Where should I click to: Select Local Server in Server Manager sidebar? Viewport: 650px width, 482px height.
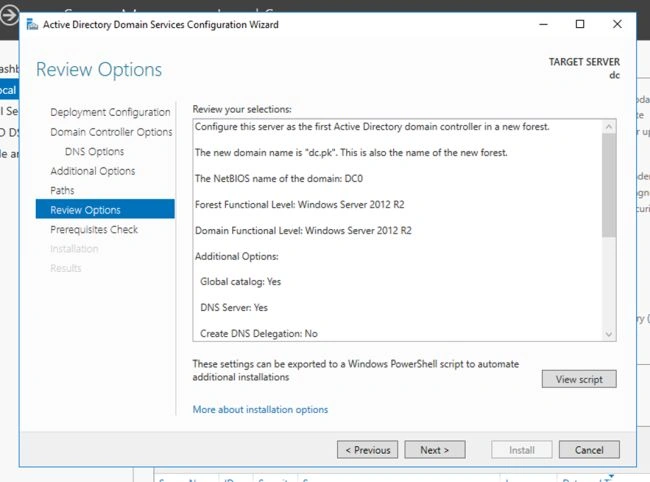click(8, 90)
